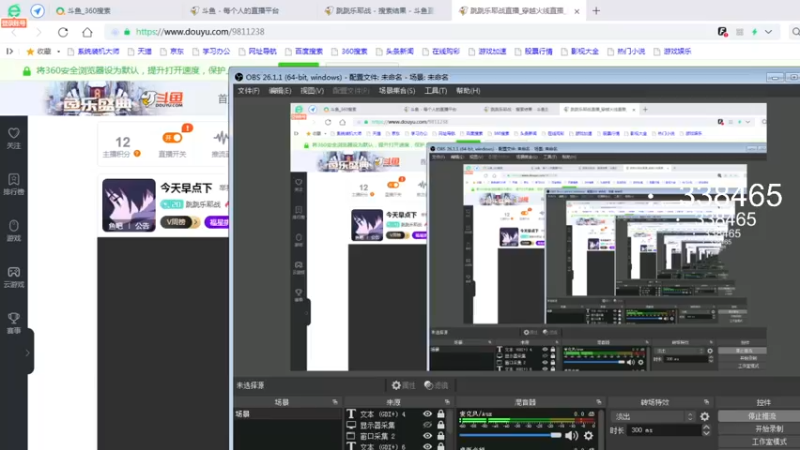Switch to 斗鱼 - 每个人的直播平台 tab
Screen dimensions: 800x450
[x=240, y=11]
